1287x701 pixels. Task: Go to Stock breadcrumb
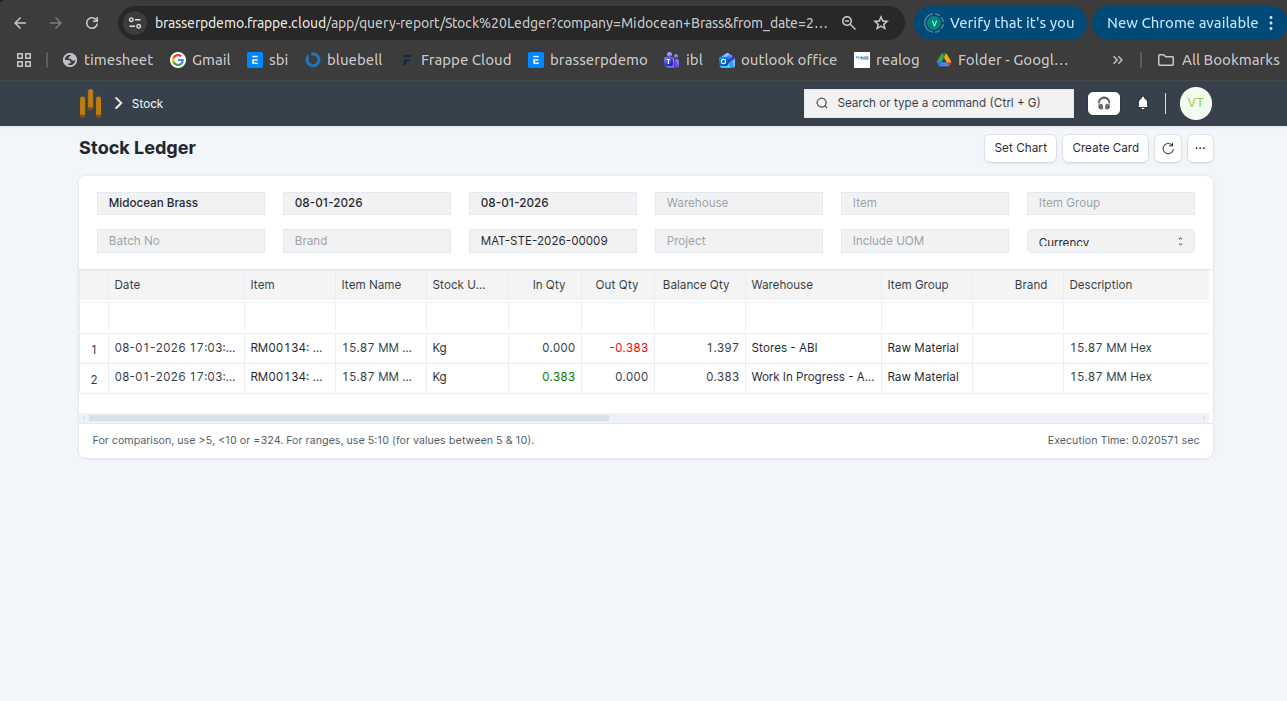[x=147, y=104]
